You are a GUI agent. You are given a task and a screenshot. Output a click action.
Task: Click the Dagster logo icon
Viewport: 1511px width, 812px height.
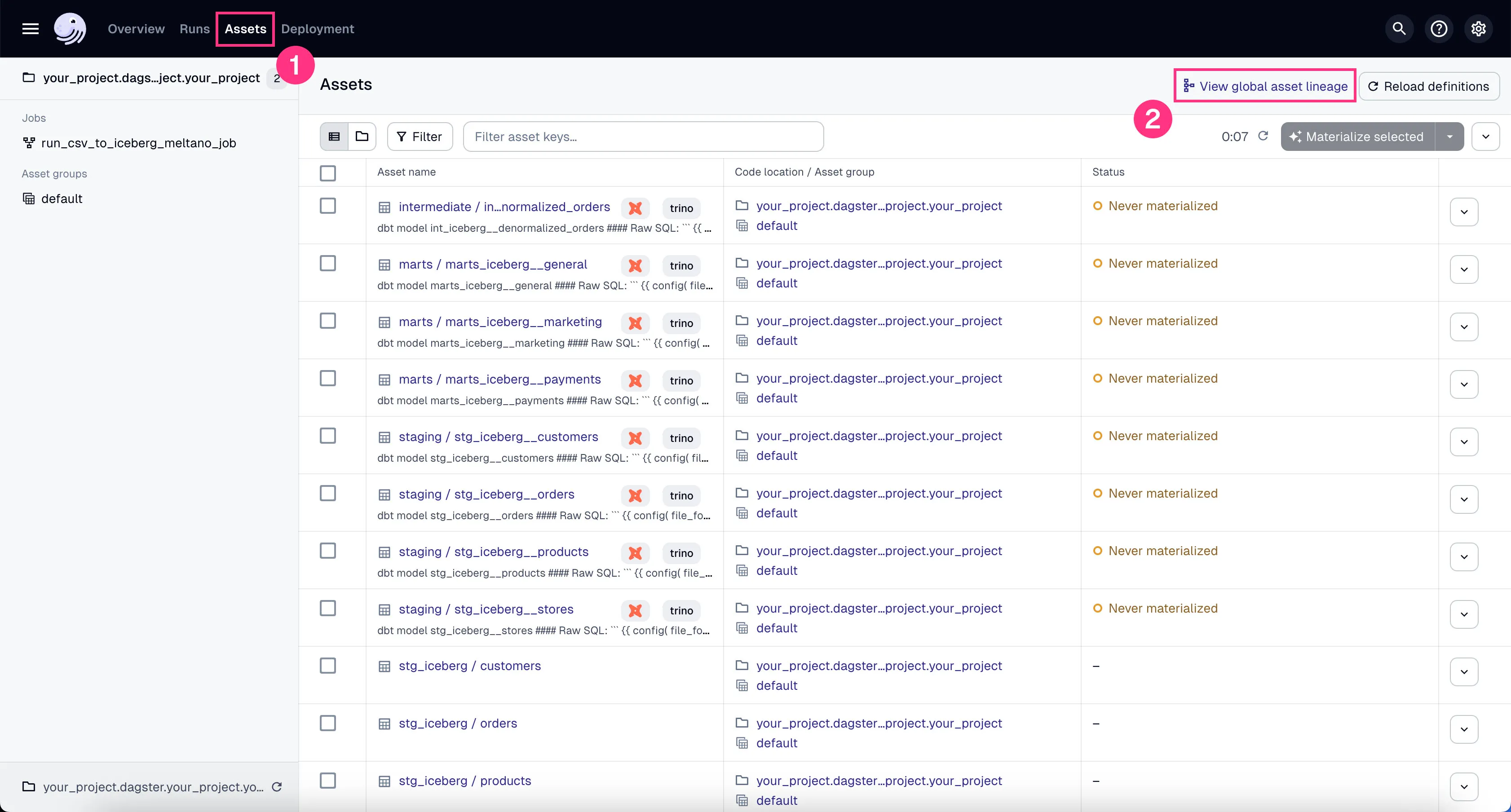tap(70, 29)
